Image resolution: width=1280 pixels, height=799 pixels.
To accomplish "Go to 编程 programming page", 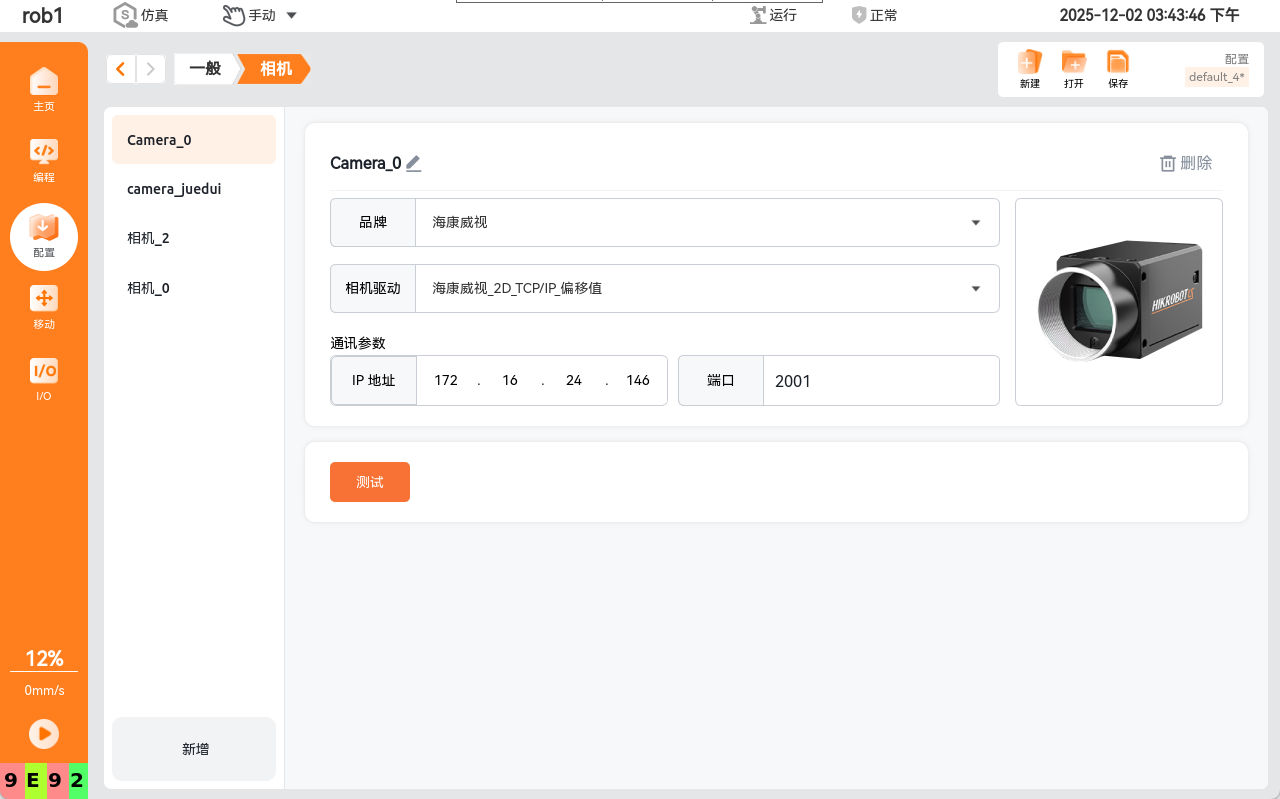I will point(44,160).
